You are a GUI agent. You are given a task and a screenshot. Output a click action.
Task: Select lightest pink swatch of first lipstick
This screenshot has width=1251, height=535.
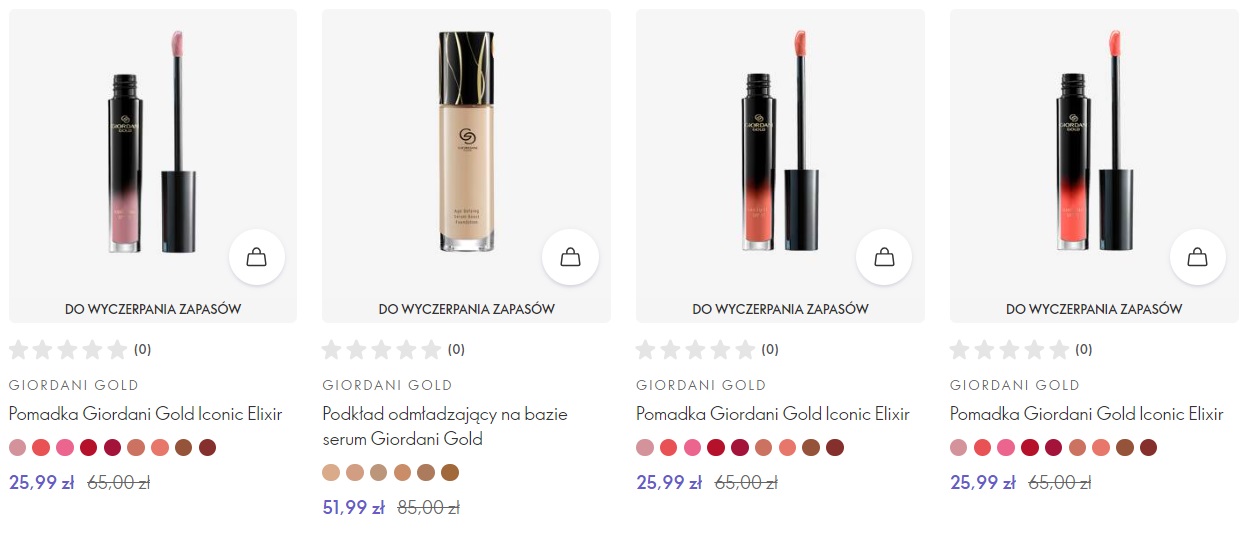17,447
